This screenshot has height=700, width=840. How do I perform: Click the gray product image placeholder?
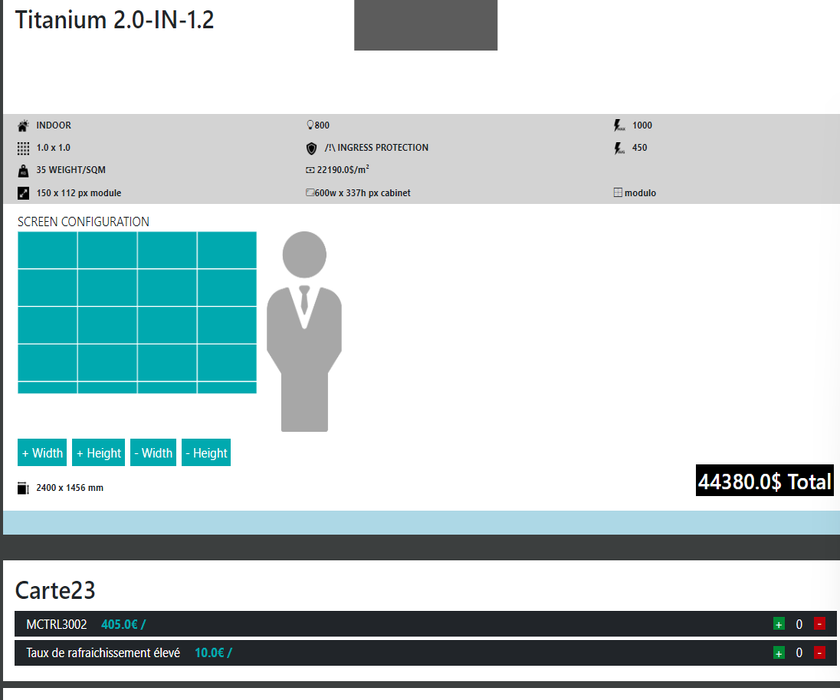click(x=425, y=25)
